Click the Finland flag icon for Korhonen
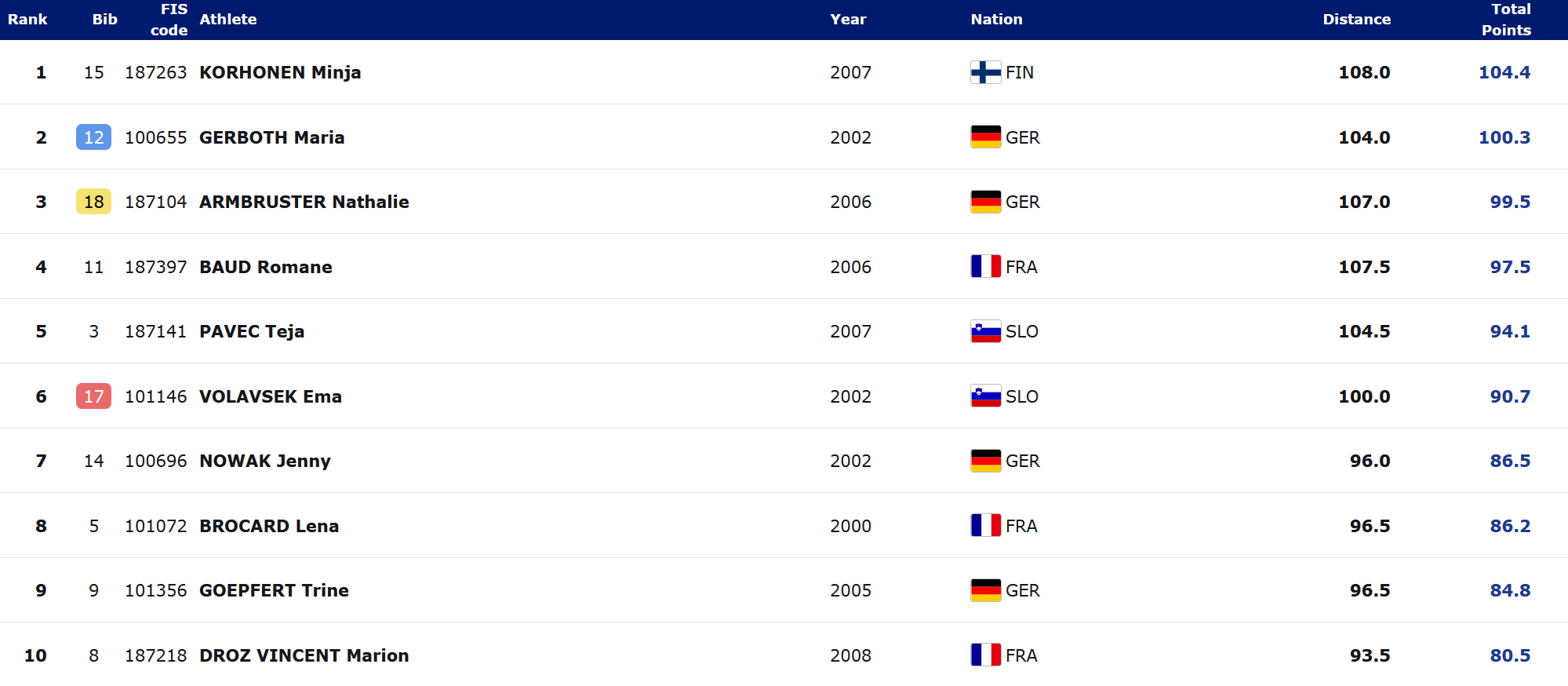1568x686 pixels. [985, 72]
